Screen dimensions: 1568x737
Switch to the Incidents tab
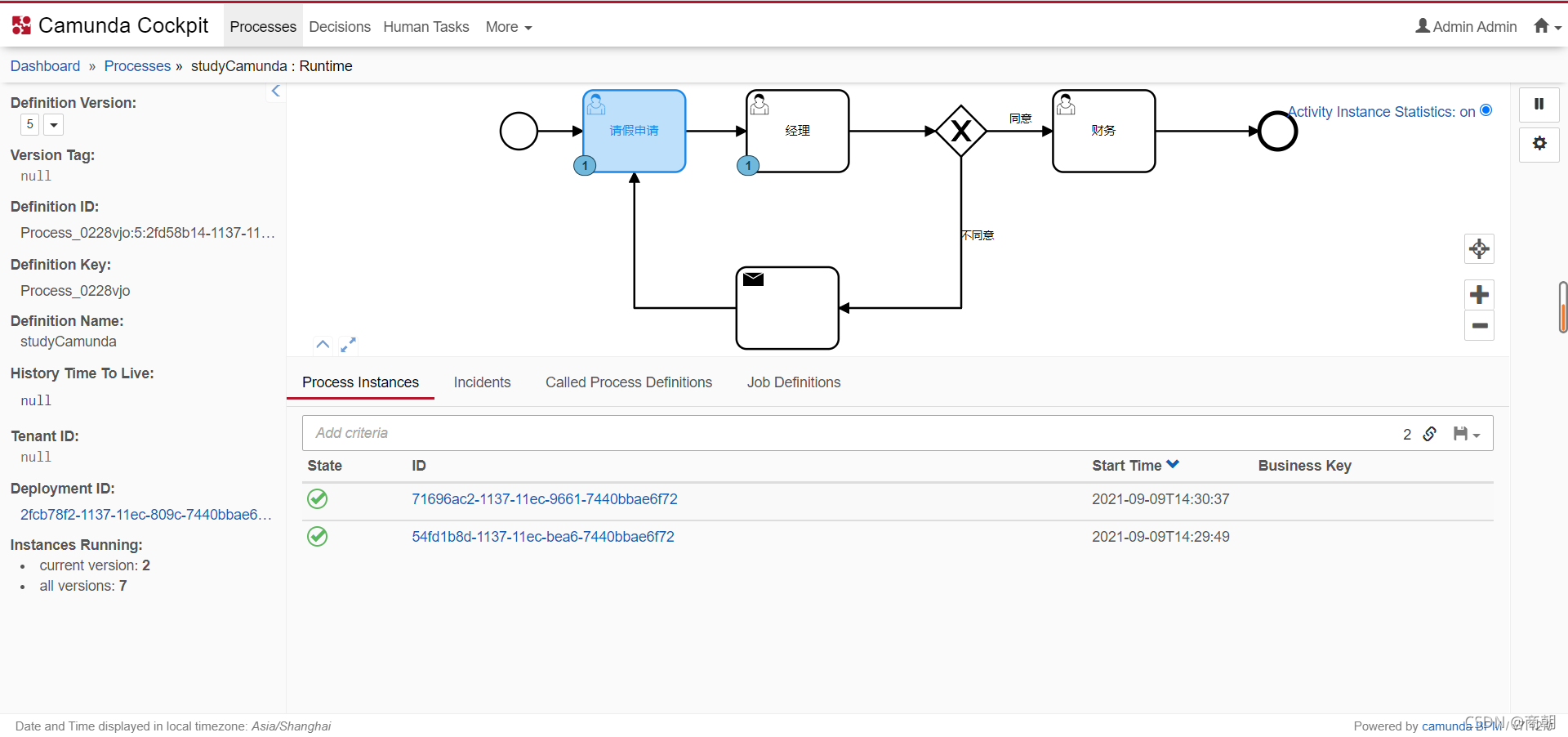pos(482,382)
